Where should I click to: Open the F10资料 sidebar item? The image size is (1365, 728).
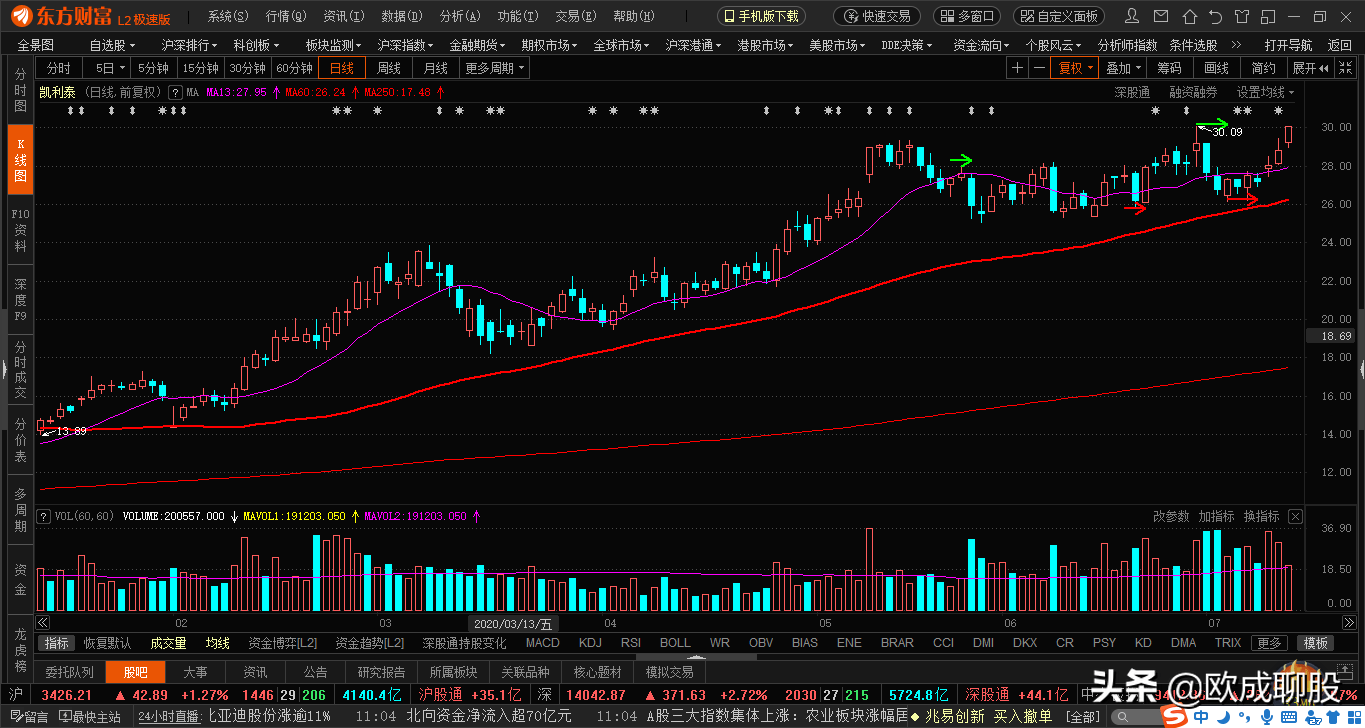(20, 229)
